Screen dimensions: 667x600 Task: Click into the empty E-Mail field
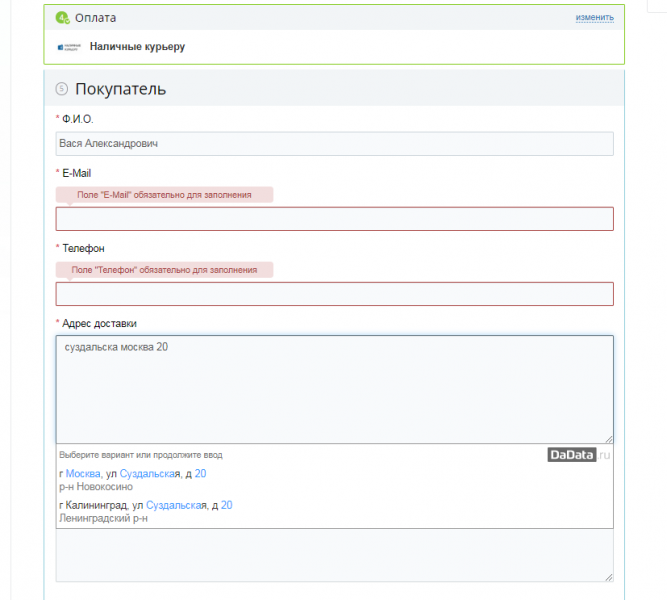(334, 219)
